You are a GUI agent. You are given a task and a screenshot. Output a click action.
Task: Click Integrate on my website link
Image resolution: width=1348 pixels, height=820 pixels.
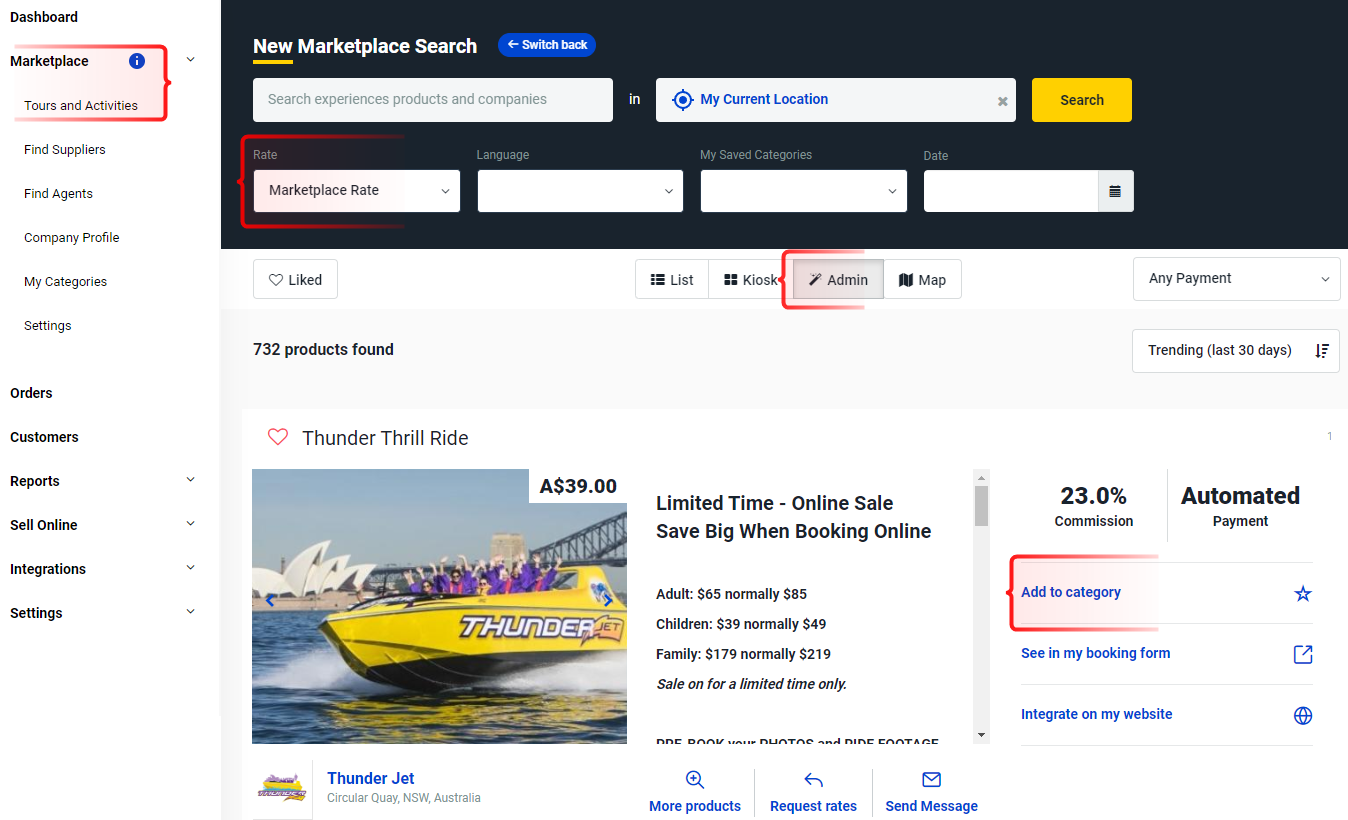tap(1096, 714)
